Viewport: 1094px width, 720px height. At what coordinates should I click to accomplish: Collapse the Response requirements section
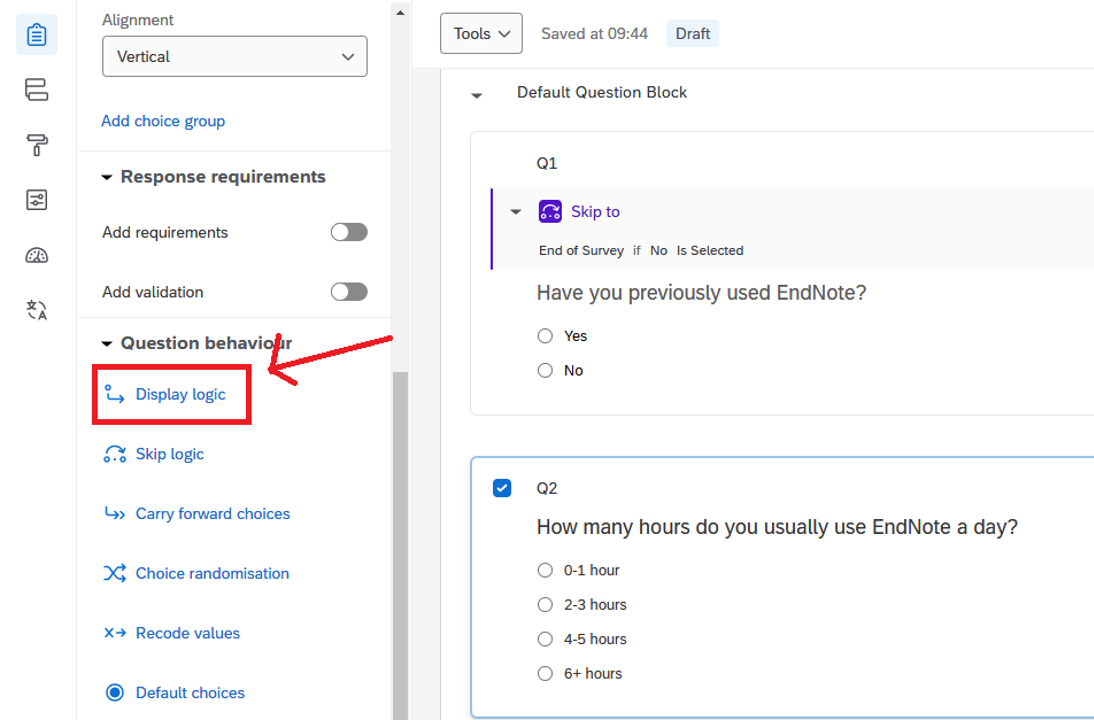click(107, 177)
